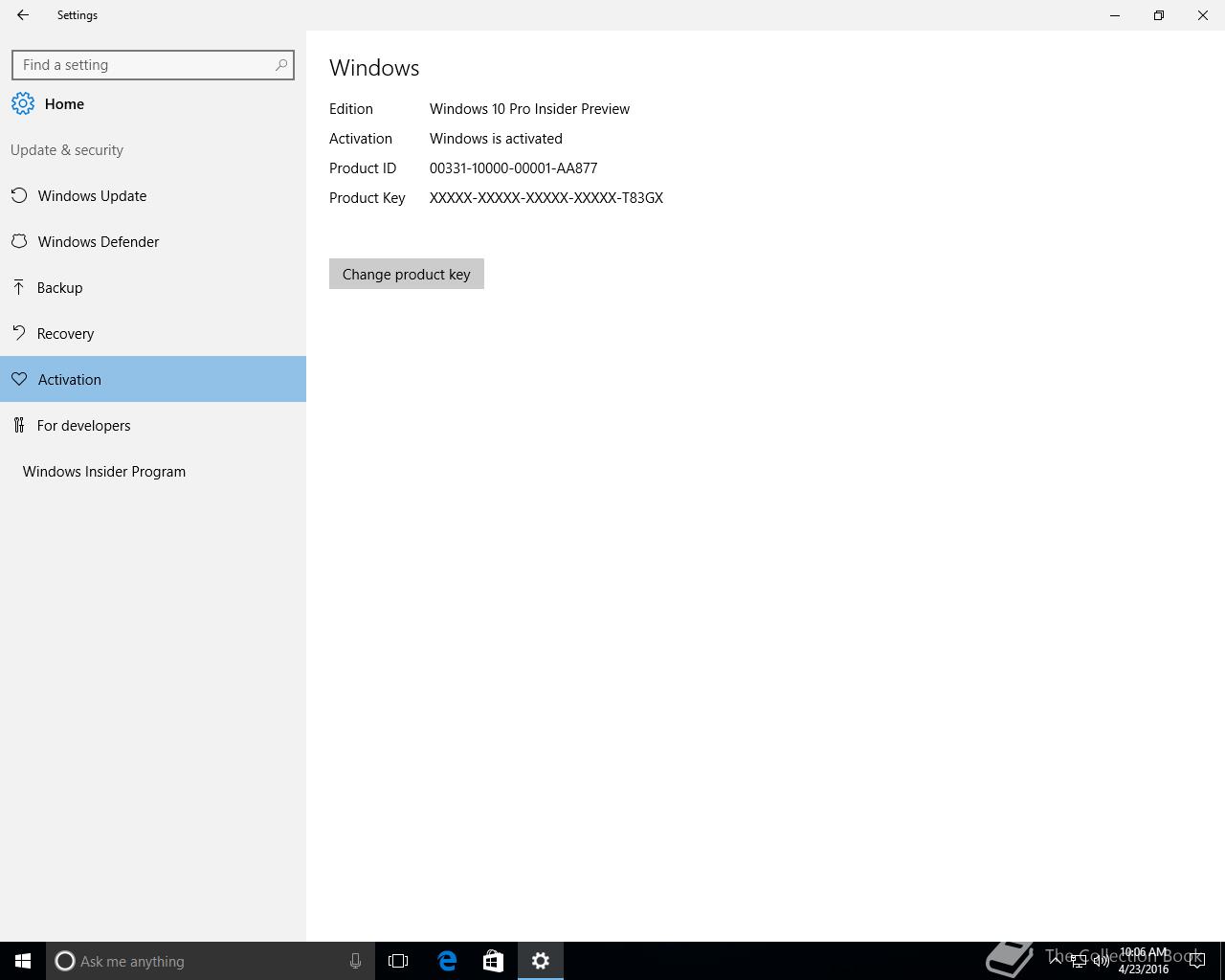Click the Backup upload arrow icon

(x=19, y=287)
